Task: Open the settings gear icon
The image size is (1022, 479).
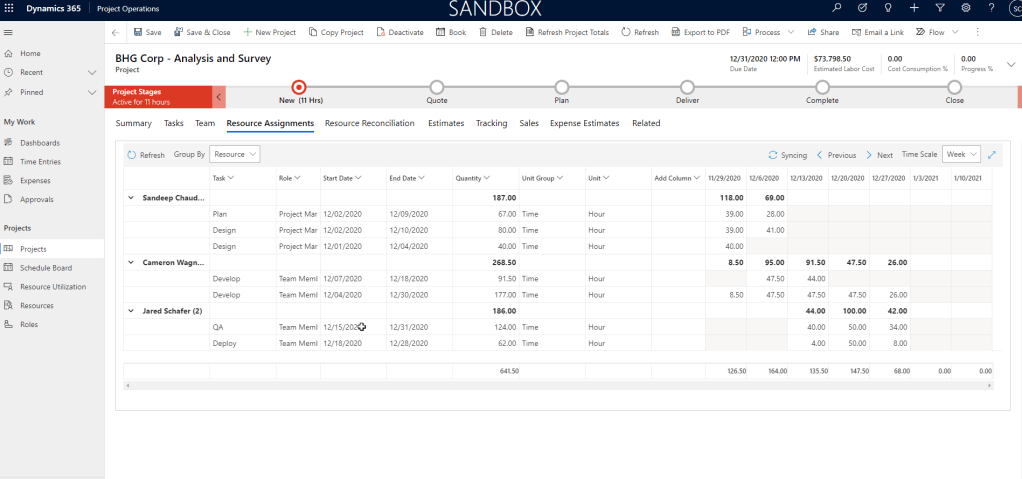Action: click(x=965, y=8)
